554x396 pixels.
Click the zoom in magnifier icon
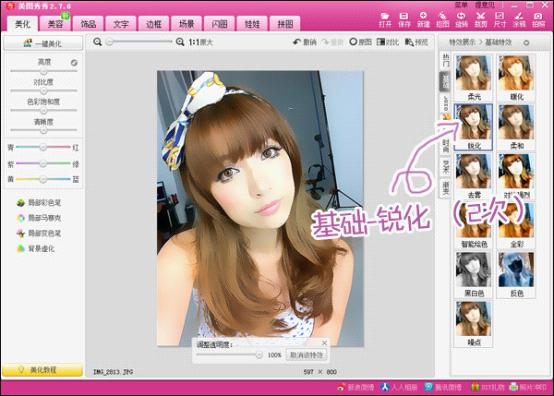(x=180, y=42)
